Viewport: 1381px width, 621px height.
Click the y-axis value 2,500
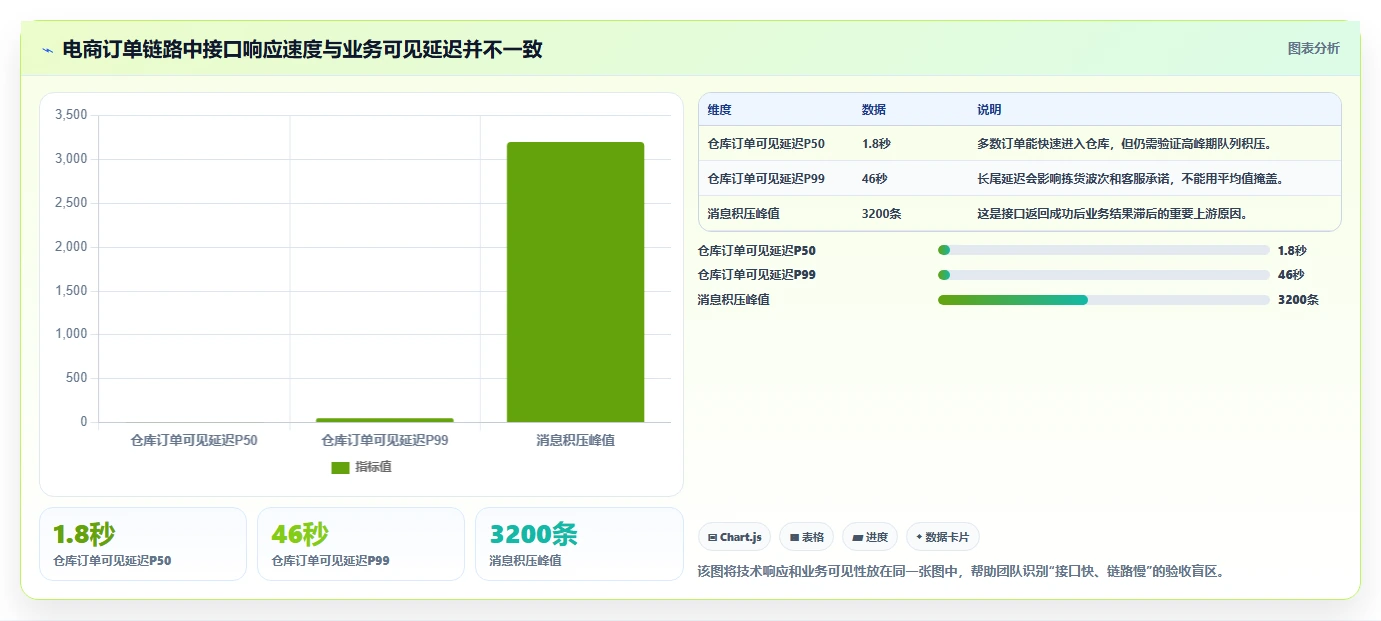[x=71, y=203]
